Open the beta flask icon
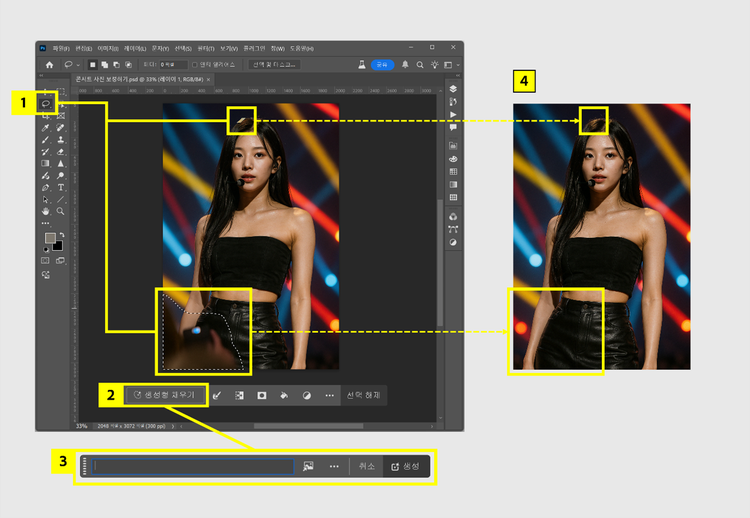The height and width of the screenshot is (518, 750). (362, 65)
